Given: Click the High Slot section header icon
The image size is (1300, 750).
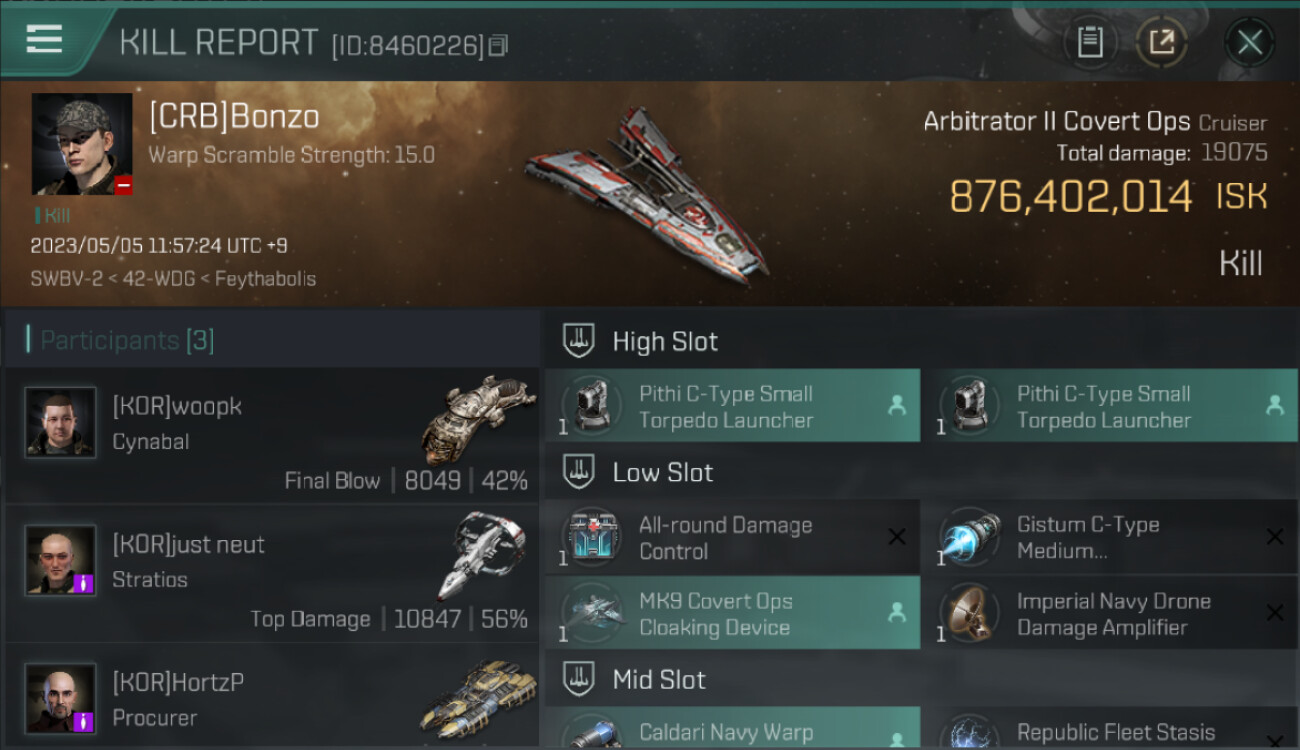Looking at the screenshot, I should point(579,341).
